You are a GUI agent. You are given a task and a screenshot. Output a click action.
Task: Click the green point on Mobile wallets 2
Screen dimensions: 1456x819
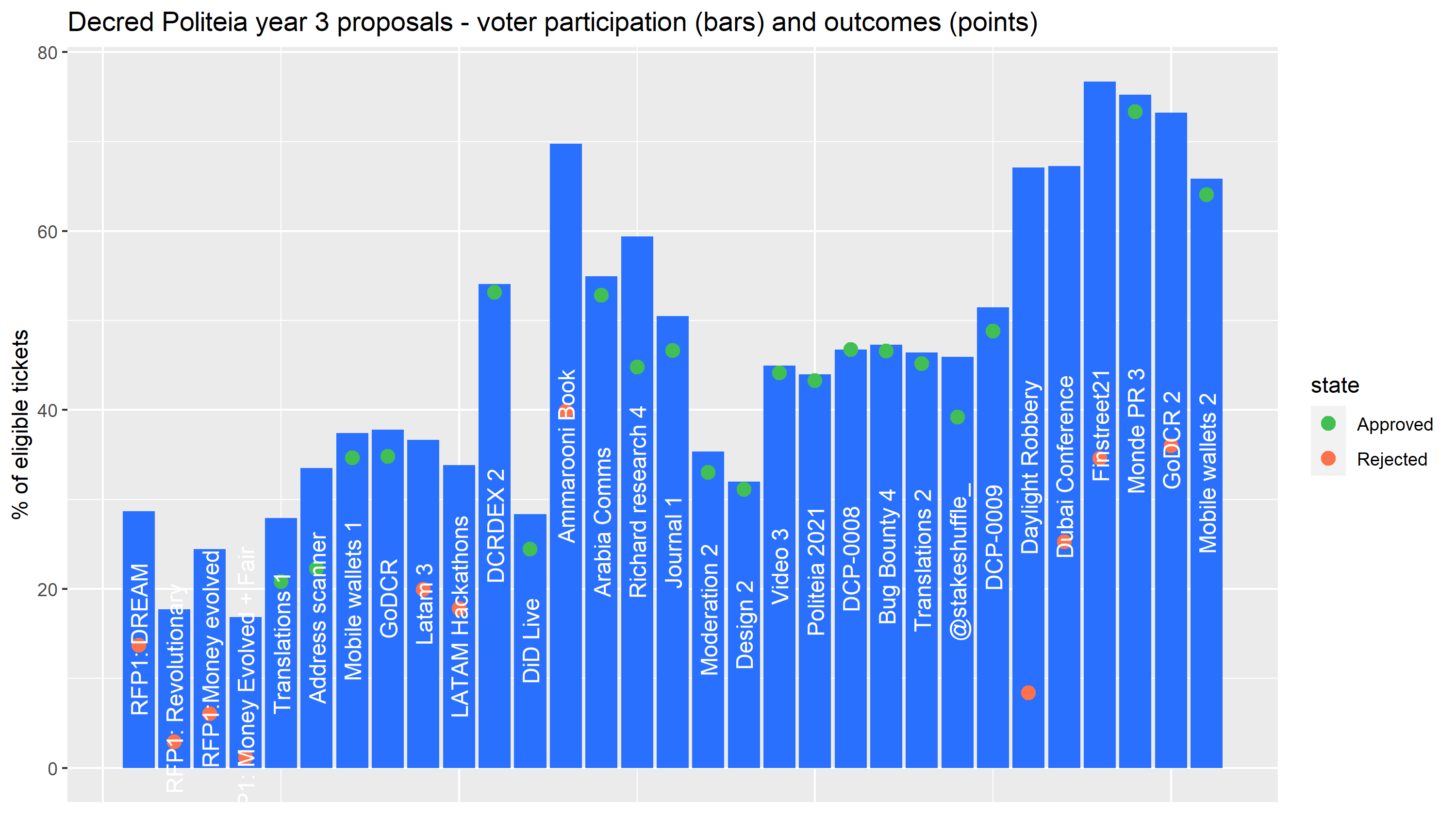pos(1206,195)
